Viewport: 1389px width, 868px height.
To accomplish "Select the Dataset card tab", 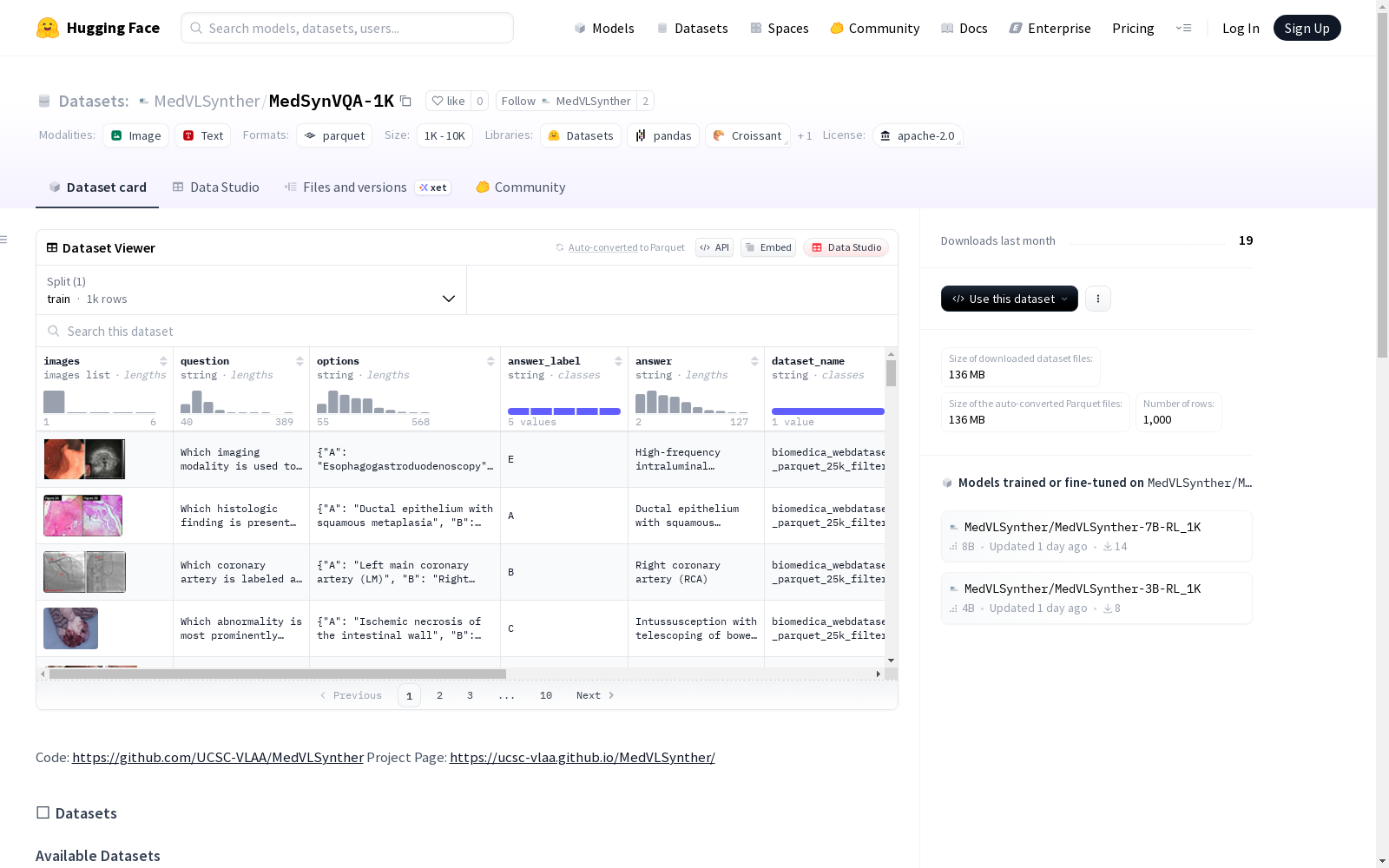I will [97, 187].
